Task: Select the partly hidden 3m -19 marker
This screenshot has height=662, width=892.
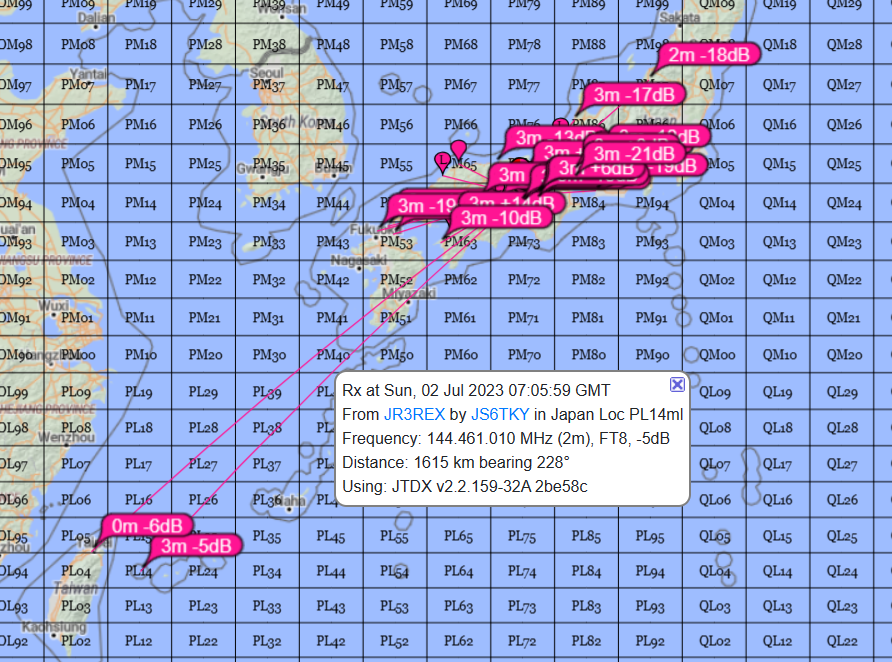Action: pyautogui.click(x=427, y=206)
